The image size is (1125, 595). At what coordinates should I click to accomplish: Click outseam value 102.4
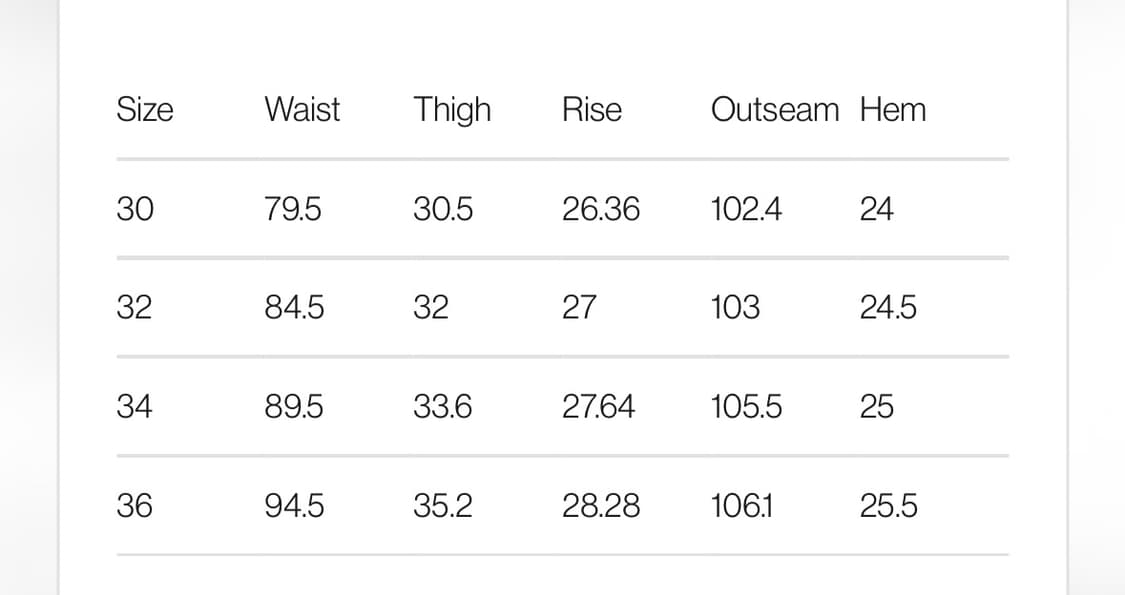tap(746, 210)
